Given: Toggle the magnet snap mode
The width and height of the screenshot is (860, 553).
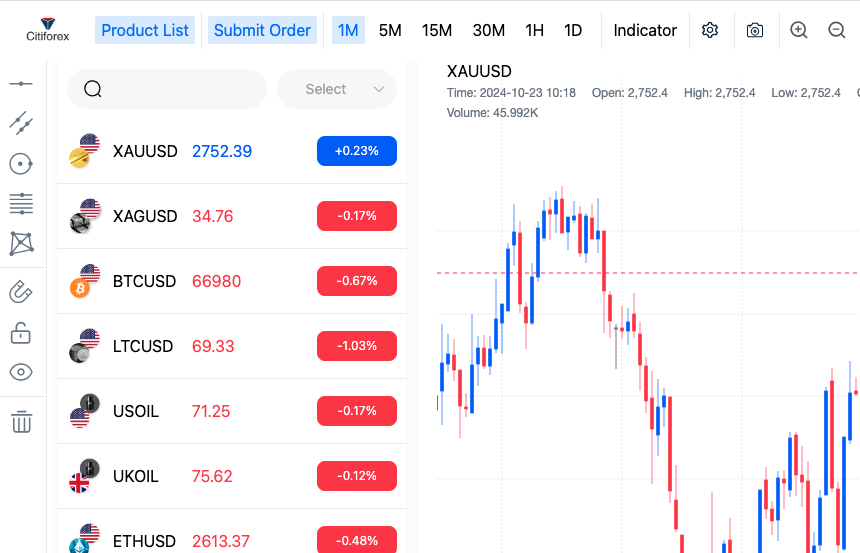Looking at the screenshot, I should click(21, 292).
